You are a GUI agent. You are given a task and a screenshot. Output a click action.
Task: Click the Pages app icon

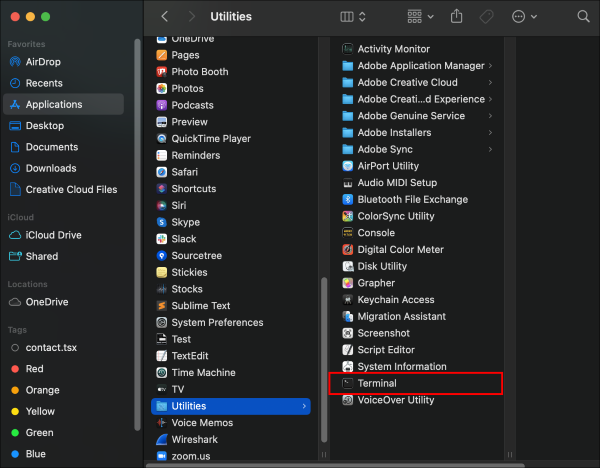pos(161,55)
